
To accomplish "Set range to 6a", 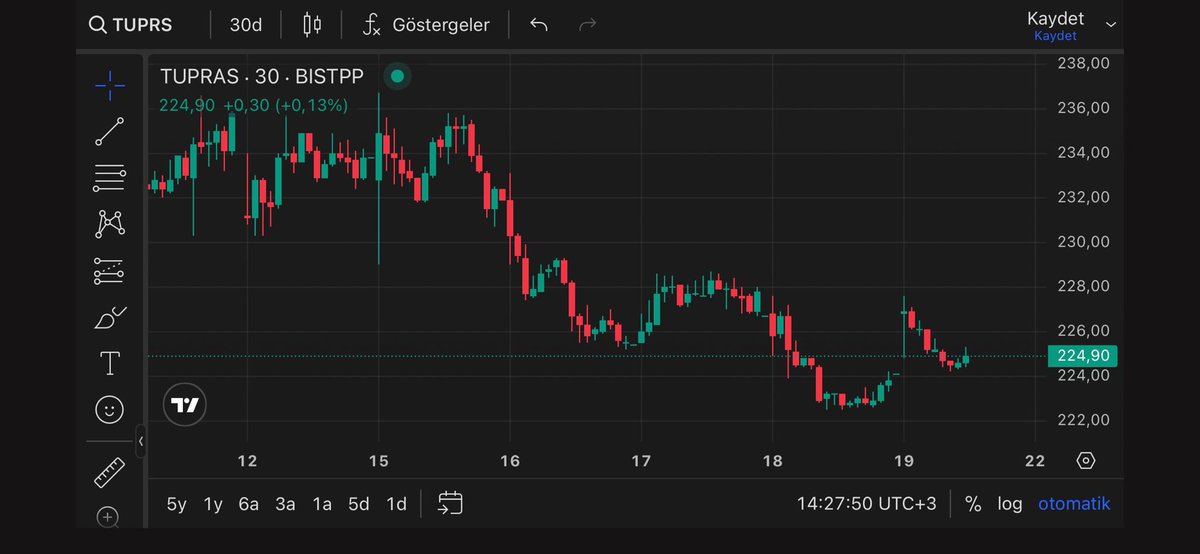I will (249, 504).
